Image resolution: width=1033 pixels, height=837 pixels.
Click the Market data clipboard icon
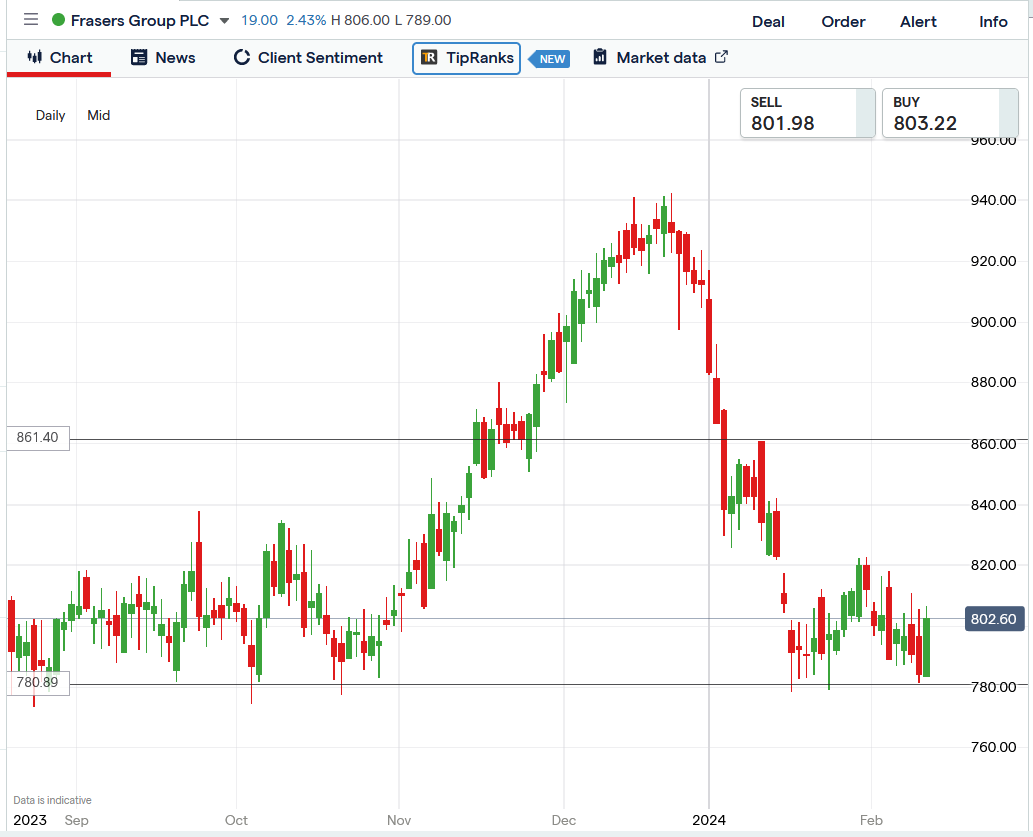pos(600,57)
